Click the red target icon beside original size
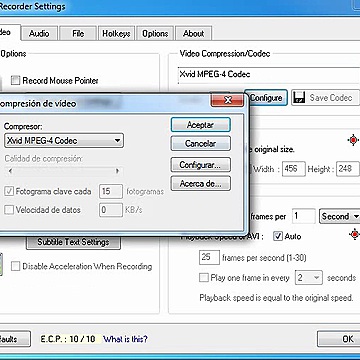 tap(353, 140)
